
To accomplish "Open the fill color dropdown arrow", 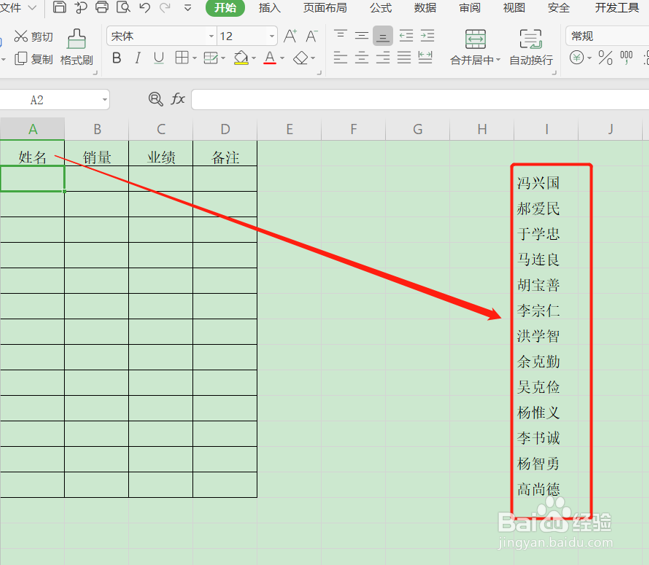I will click(x=254, y=58).
